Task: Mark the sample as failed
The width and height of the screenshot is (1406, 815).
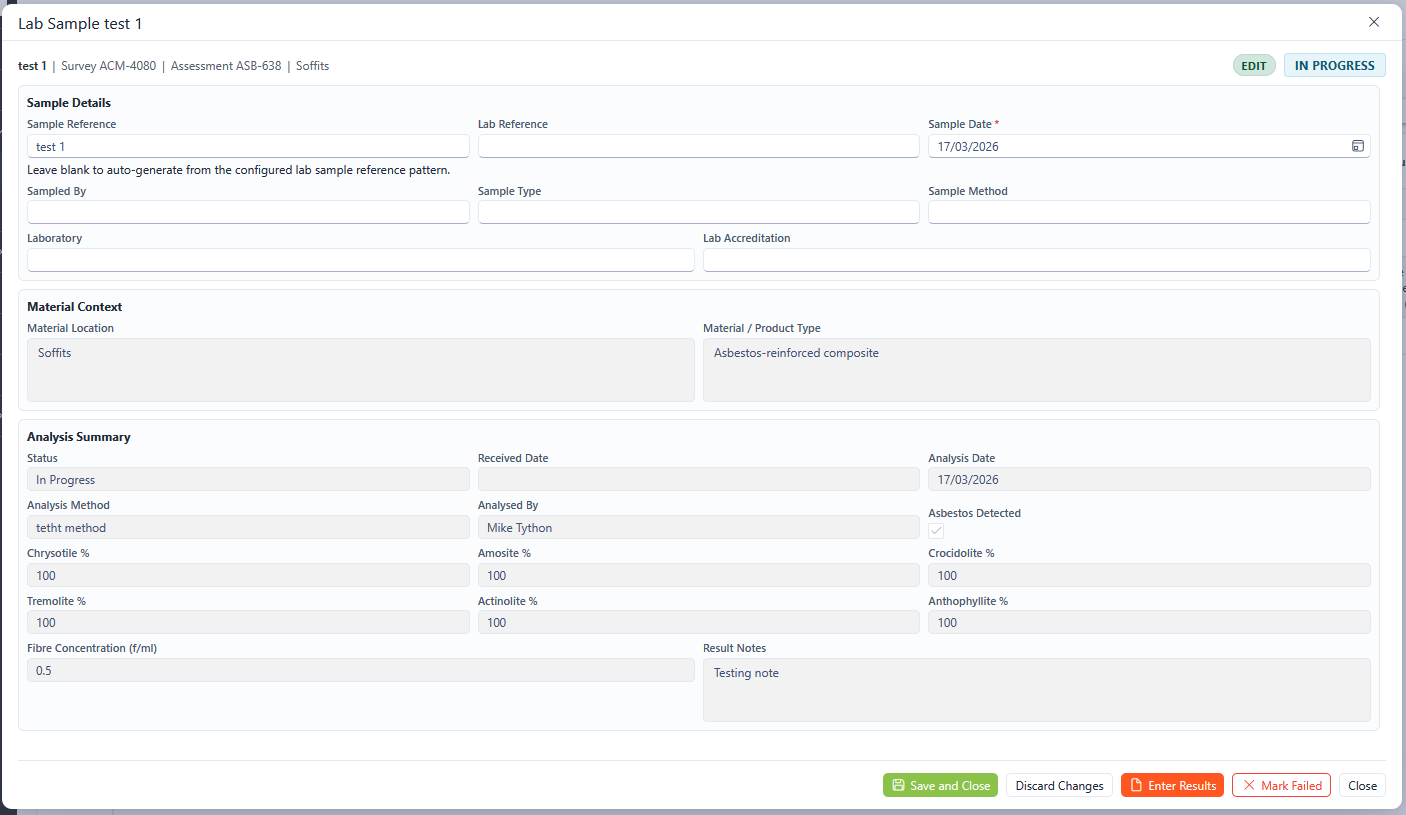Action: [1281, 785]
